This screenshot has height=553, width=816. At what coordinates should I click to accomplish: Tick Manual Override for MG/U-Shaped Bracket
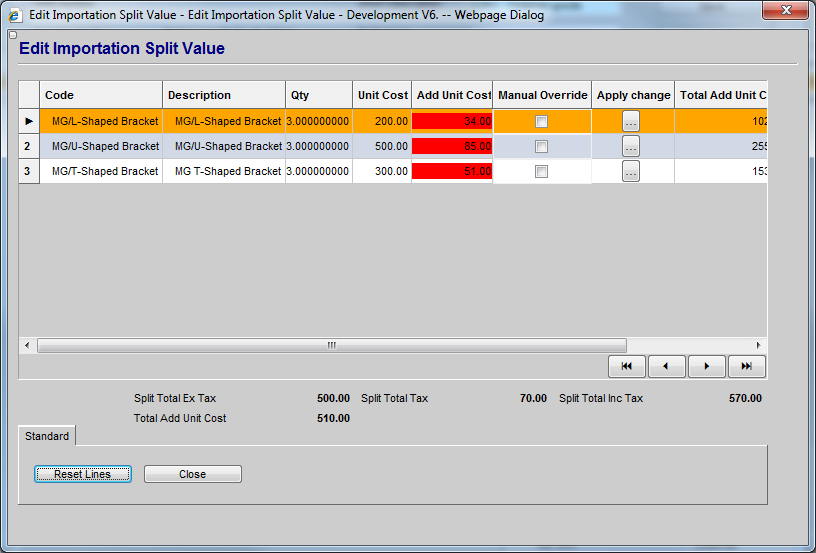[x=541, y=146]
